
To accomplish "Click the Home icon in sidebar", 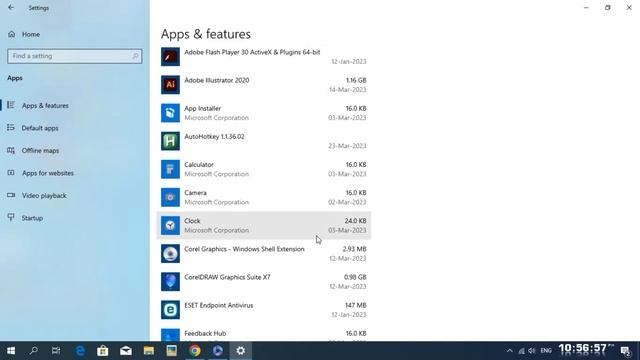I will coord(11,34).
